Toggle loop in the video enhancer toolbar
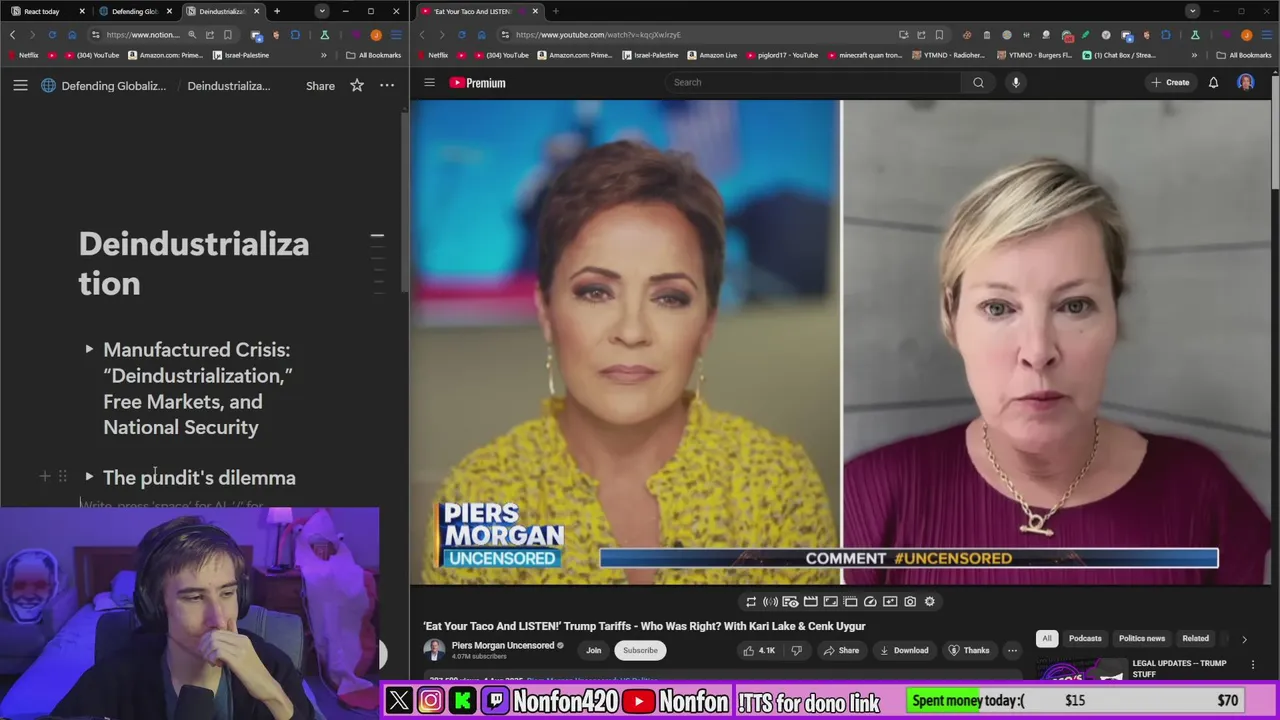 751,601
